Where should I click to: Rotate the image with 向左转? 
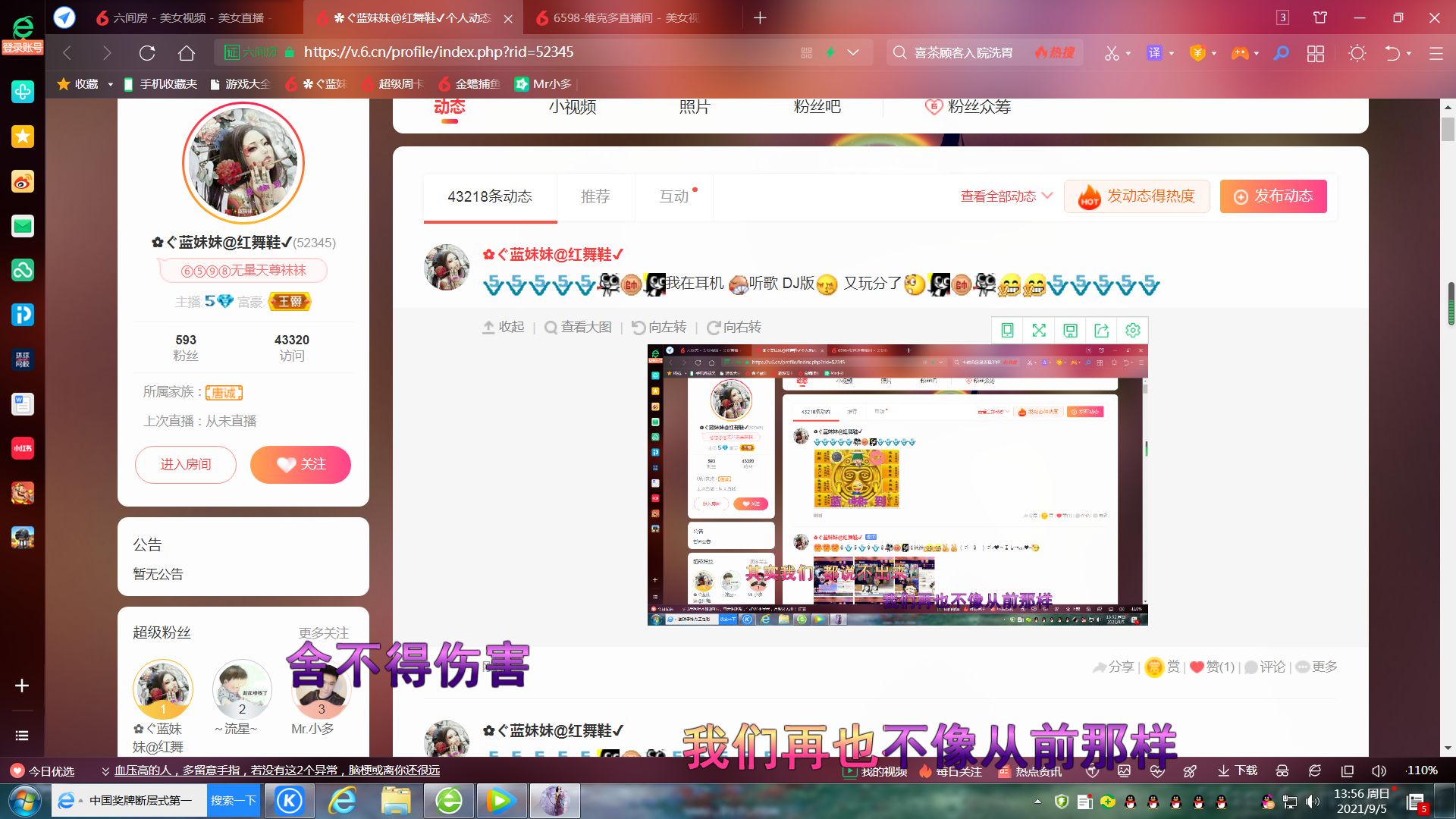659,327
